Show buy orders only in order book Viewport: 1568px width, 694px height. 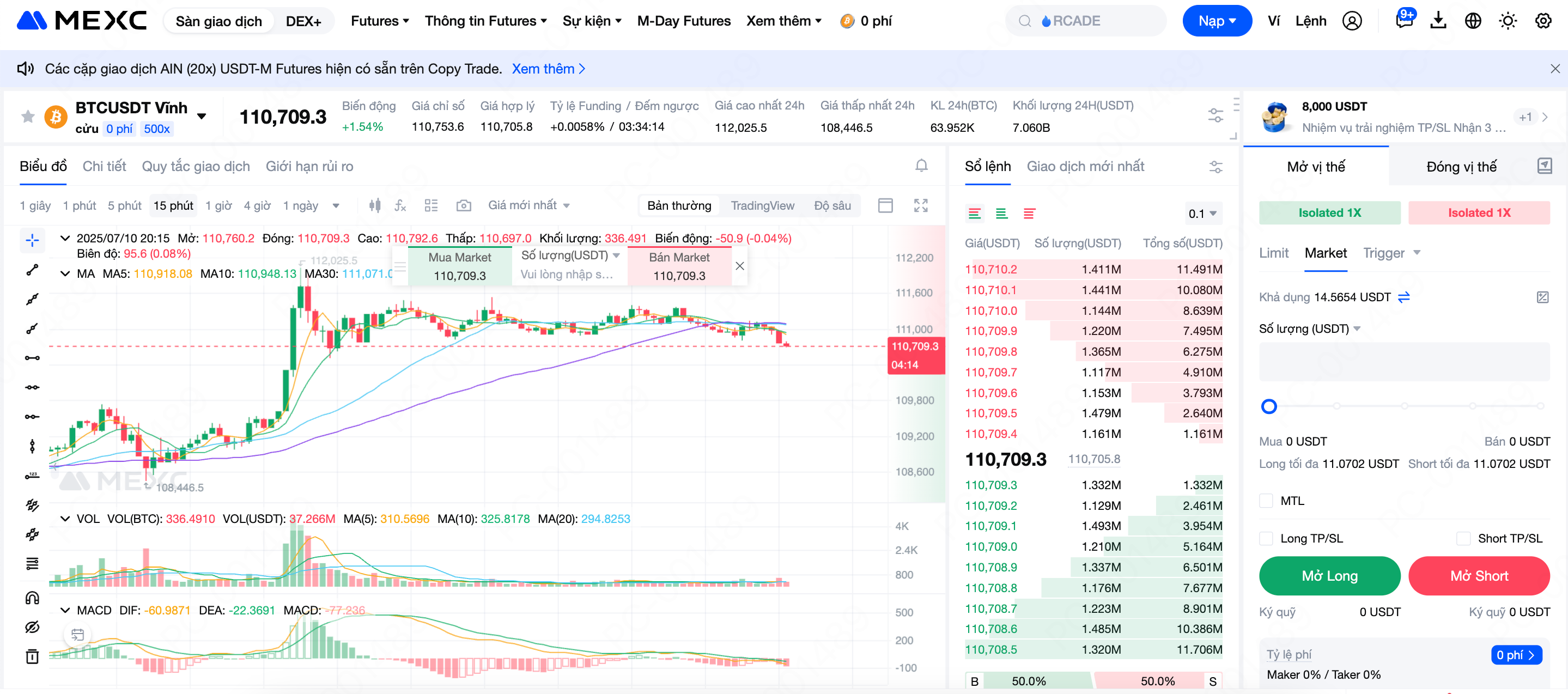(1002, 214)
